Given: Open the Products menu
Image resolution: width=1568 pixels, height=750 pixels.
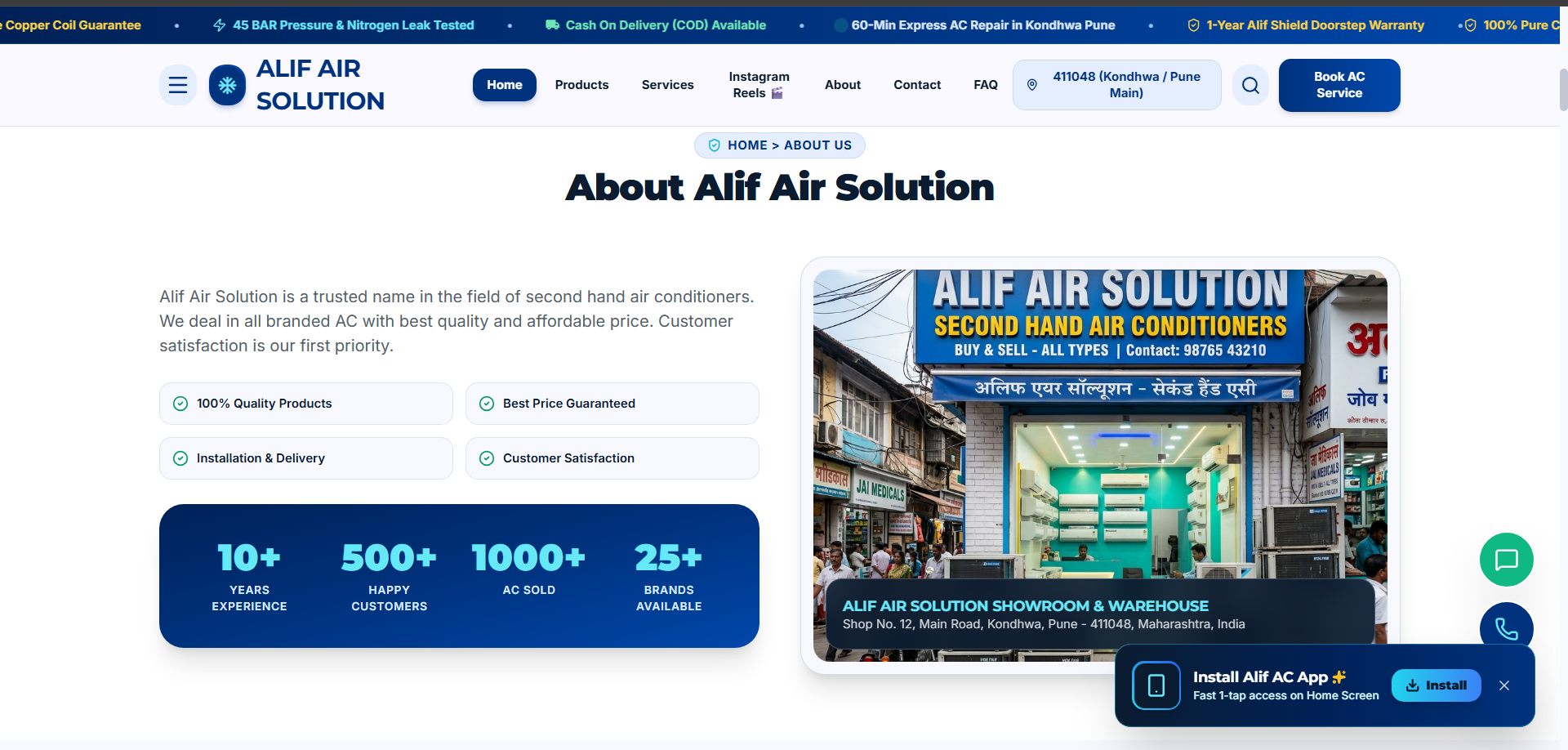Looking at the screenshot, I should point(582,85).
